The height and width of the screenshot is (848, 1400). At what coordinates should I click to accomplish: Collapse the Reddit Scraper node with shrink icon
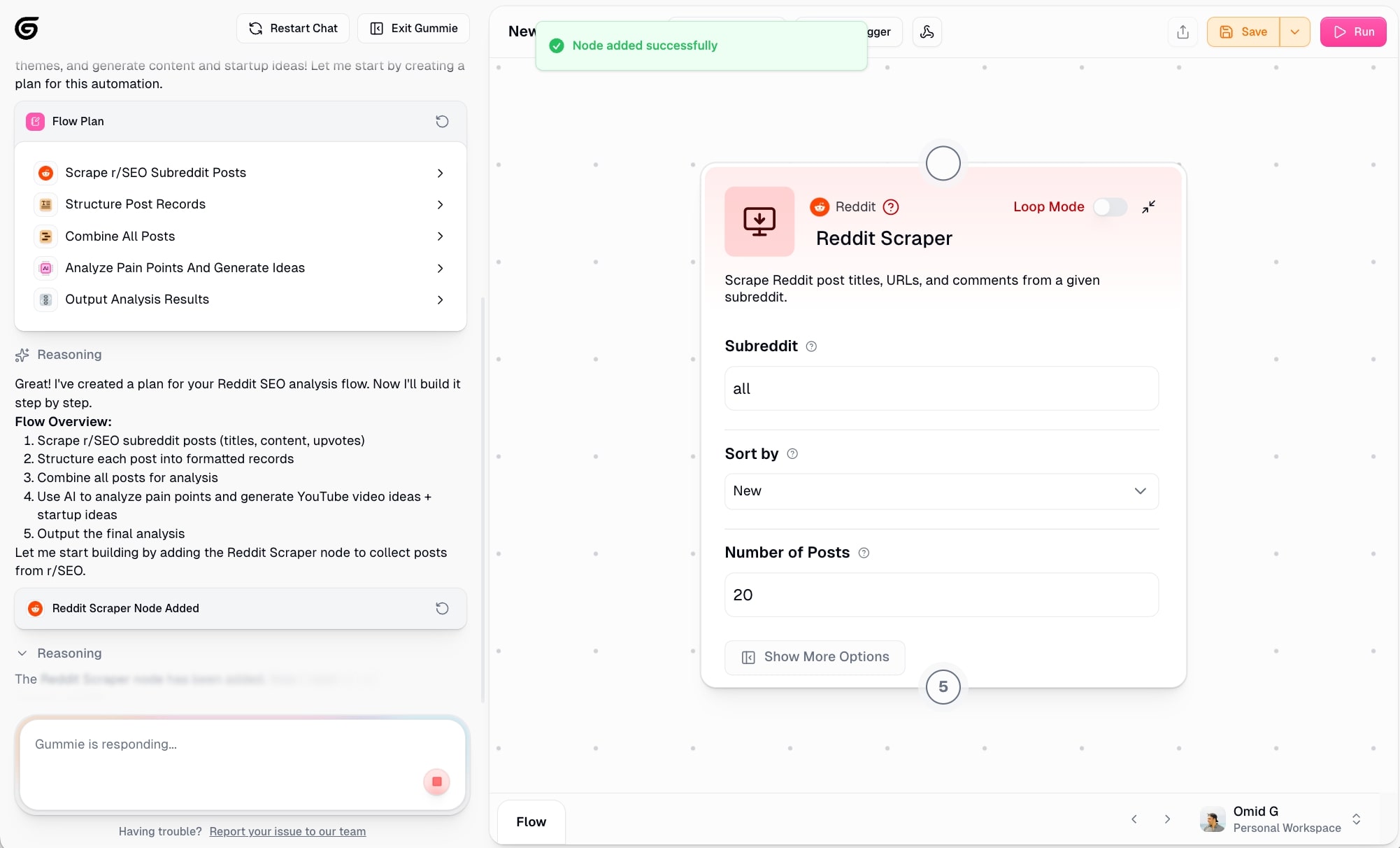click(1148, 206)
